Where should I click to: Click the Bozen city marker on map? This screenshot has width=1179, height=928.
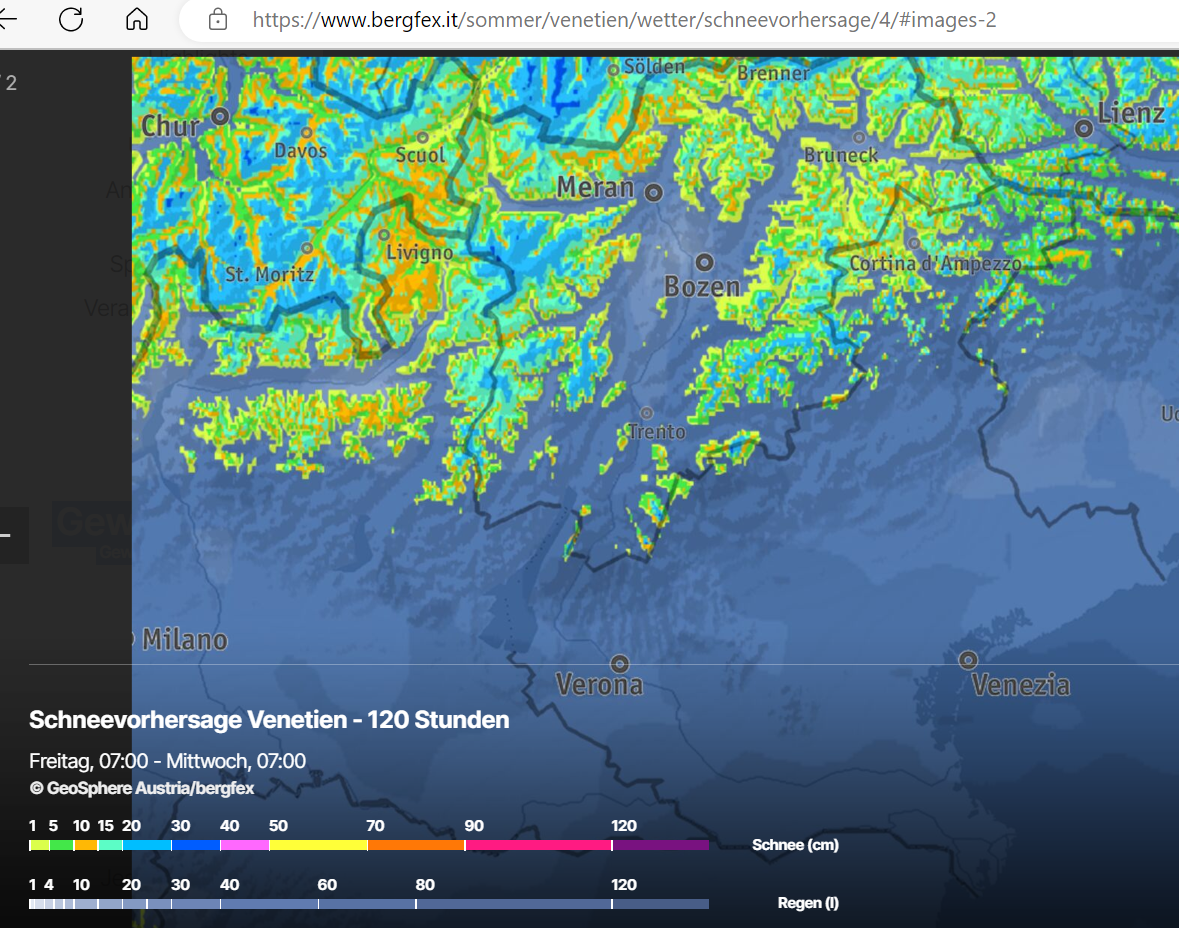[x=704, y=262]
